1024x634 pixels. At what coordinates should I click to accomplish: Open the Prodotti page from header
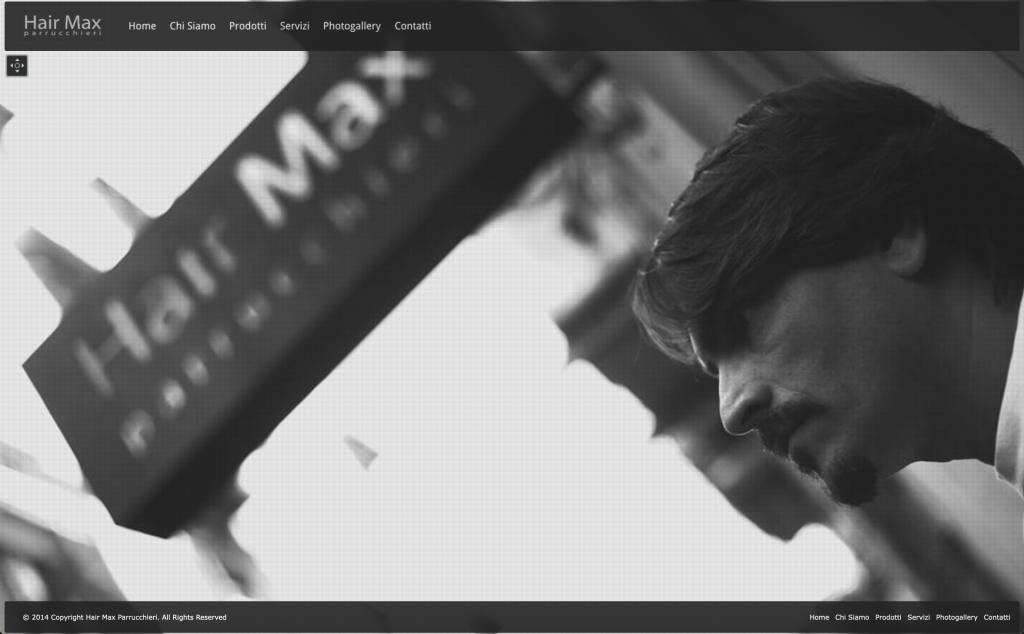click(247, 26)
